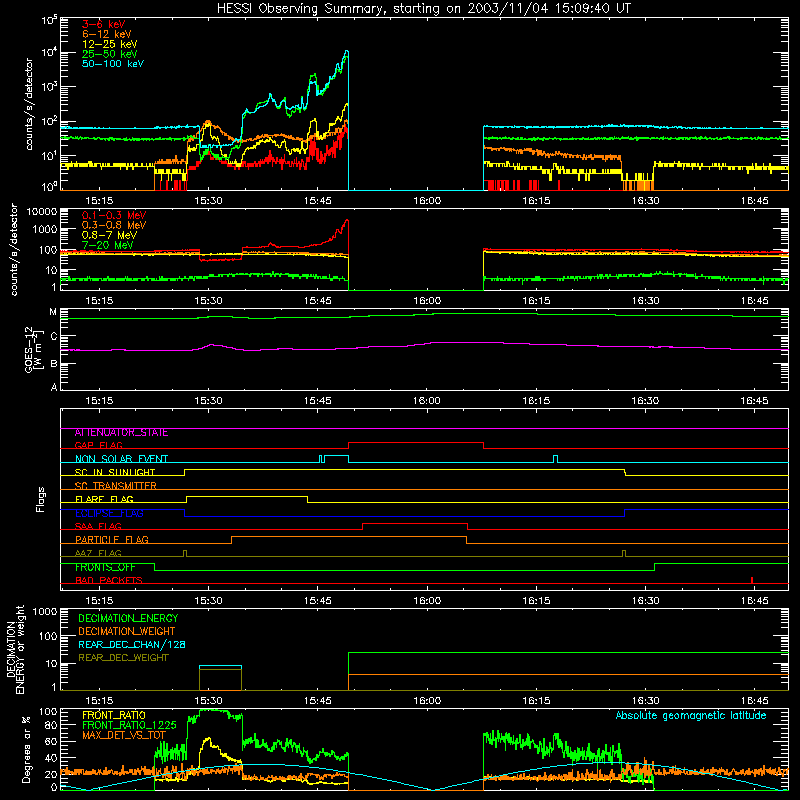Click the REAR_DEC_WEIGHT legend label

click(123, 658)
